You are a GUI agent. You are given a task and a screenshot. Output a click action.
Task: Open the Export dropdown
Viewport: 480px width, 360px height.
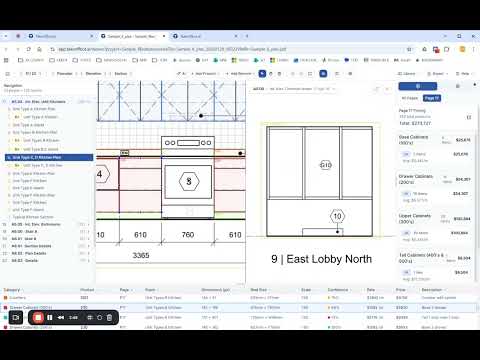(438, 74)
